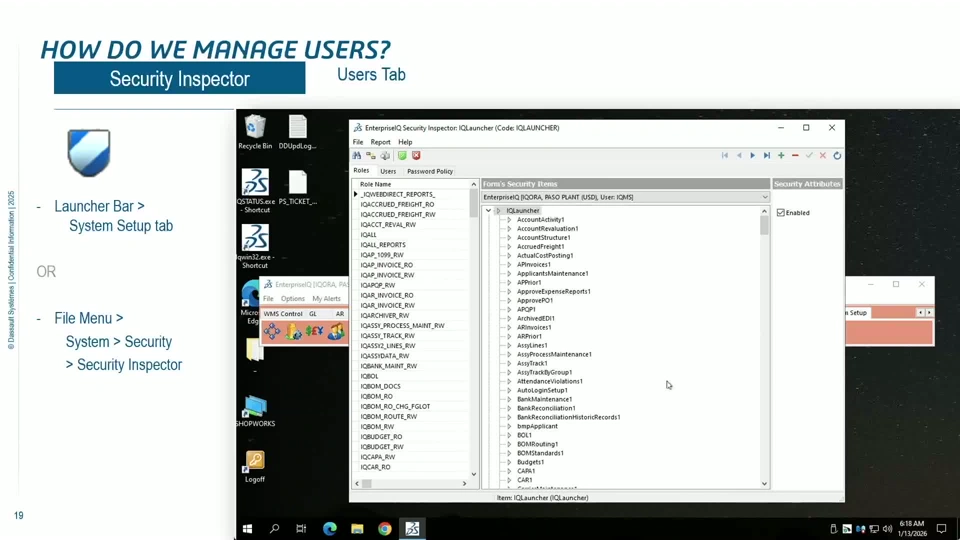Select the DDUpdLog desktop file icon
Viewport: 960px width, 540px height.
coord(298,132)
